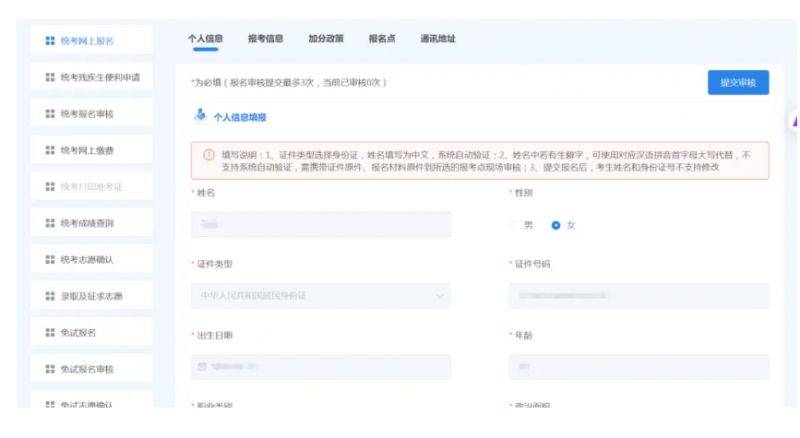800x438 pixels.
Task: Select the 女 gender radio button
Action: [556, 225]
